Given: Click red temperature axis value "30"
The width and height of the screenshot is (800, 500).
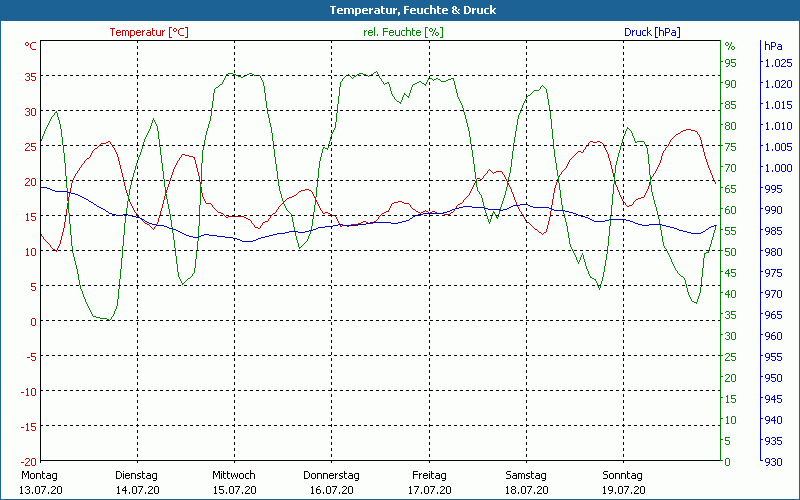Looking at the screenshot, I should click(31, 112).
